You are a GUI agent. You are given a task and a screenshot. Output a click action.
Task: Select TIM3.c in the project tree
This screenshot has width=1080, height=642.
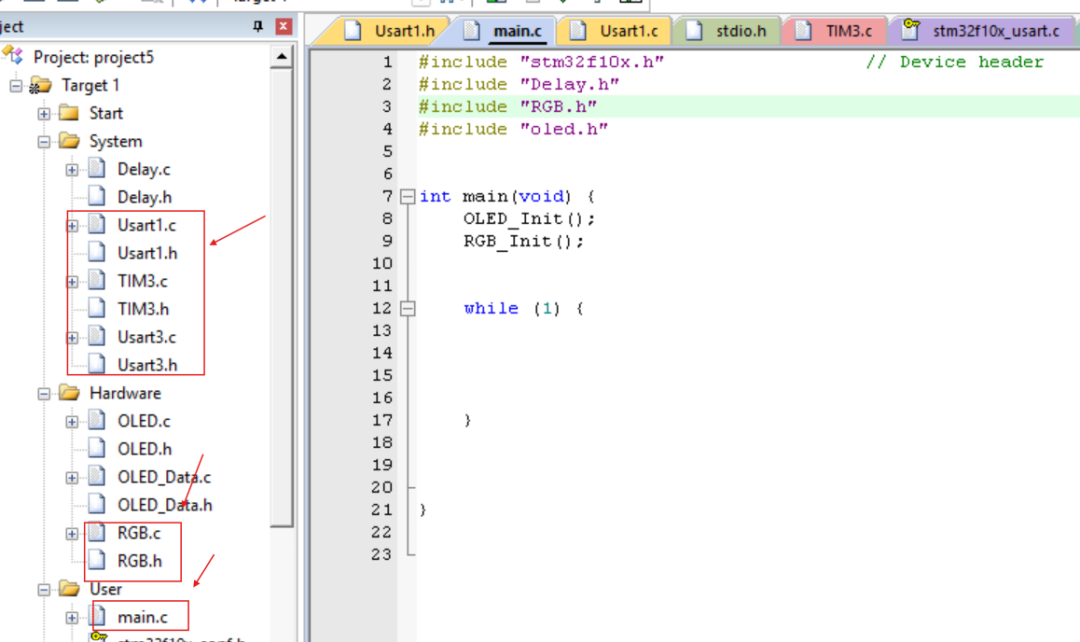click(142, 281)
